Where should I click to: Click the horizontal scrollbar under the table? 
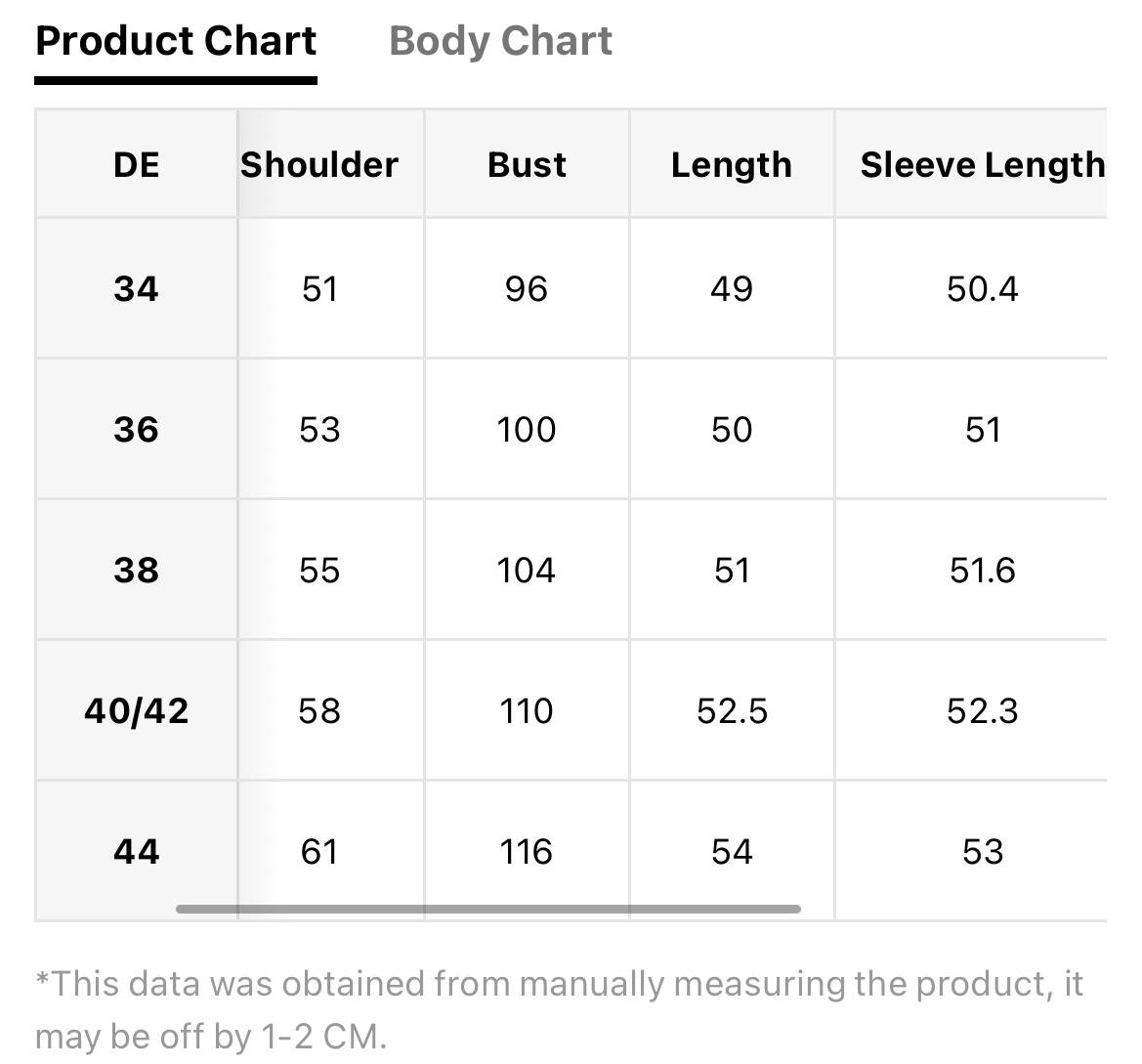coord(488,909)
